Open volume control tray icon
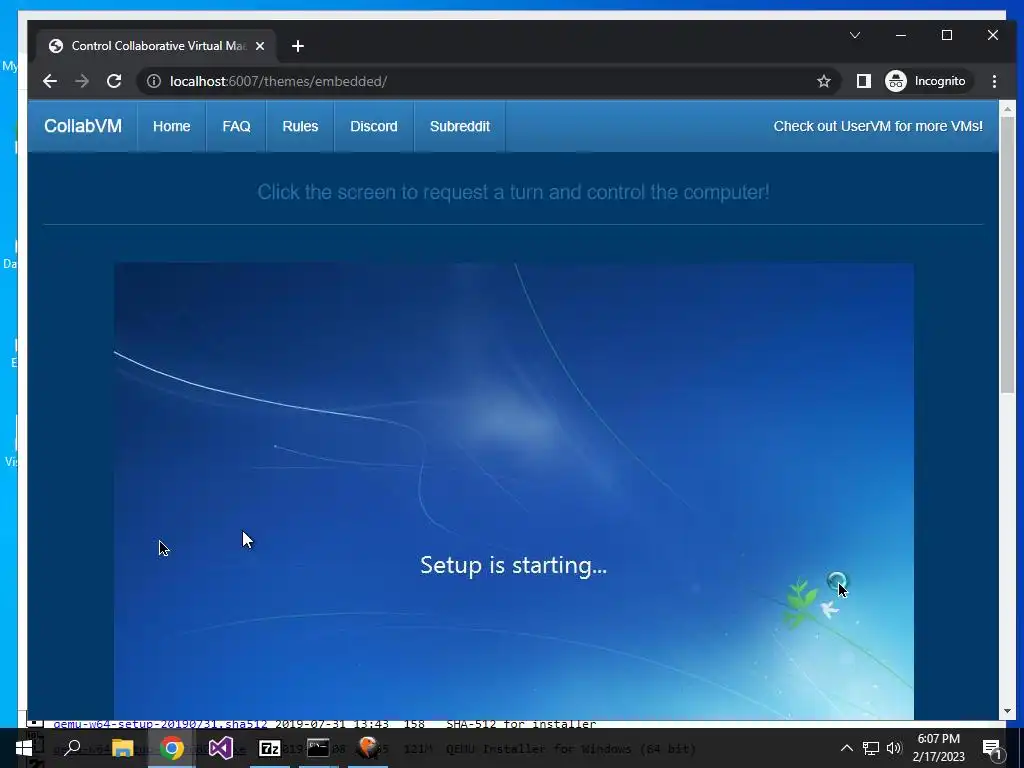The height and width of the screenshot is (768, 1024). point(894,748)
